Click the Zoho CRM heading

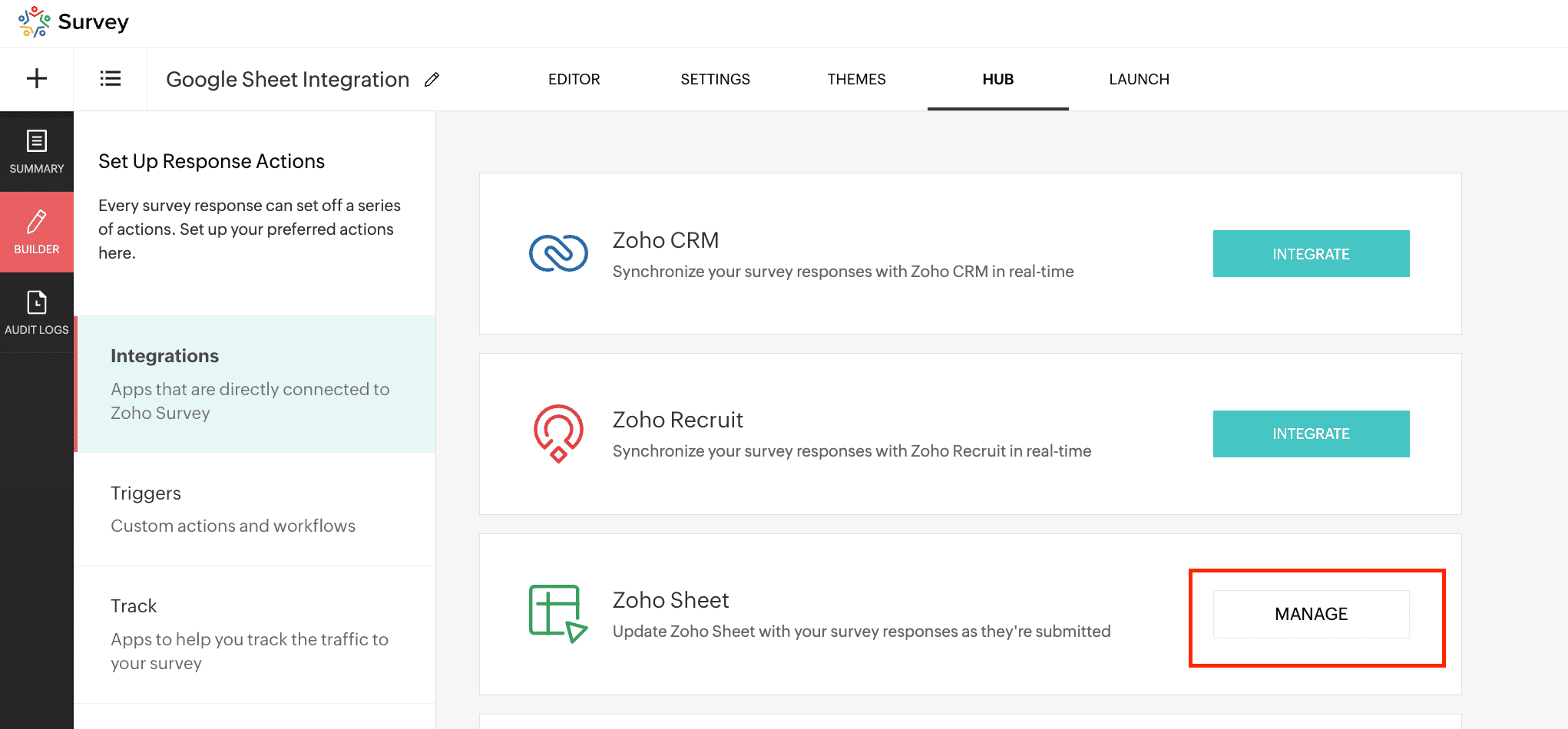[666, 240]
